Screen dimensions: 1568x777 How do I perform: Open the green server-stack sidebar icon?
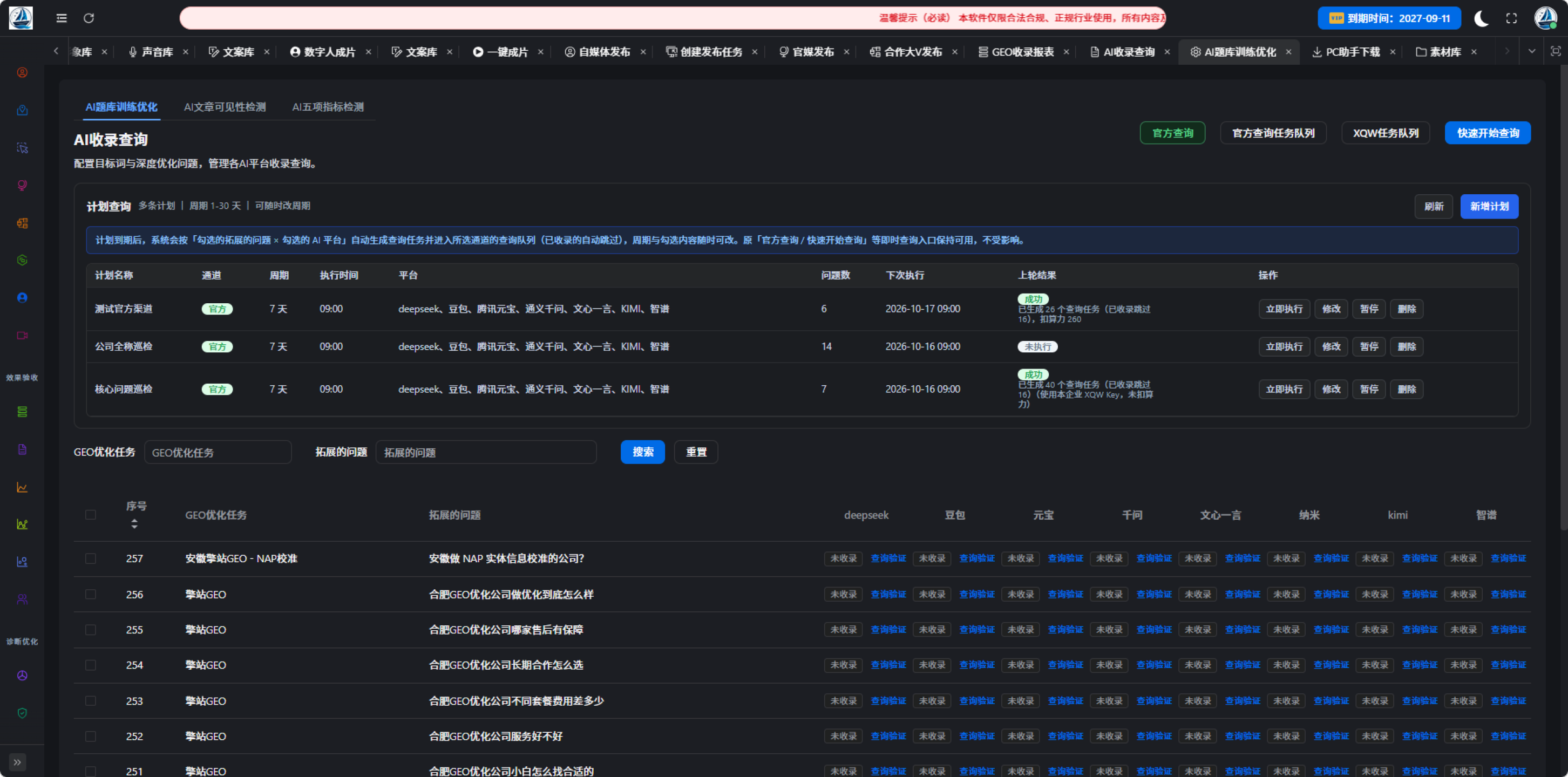(x=23, y=412)
